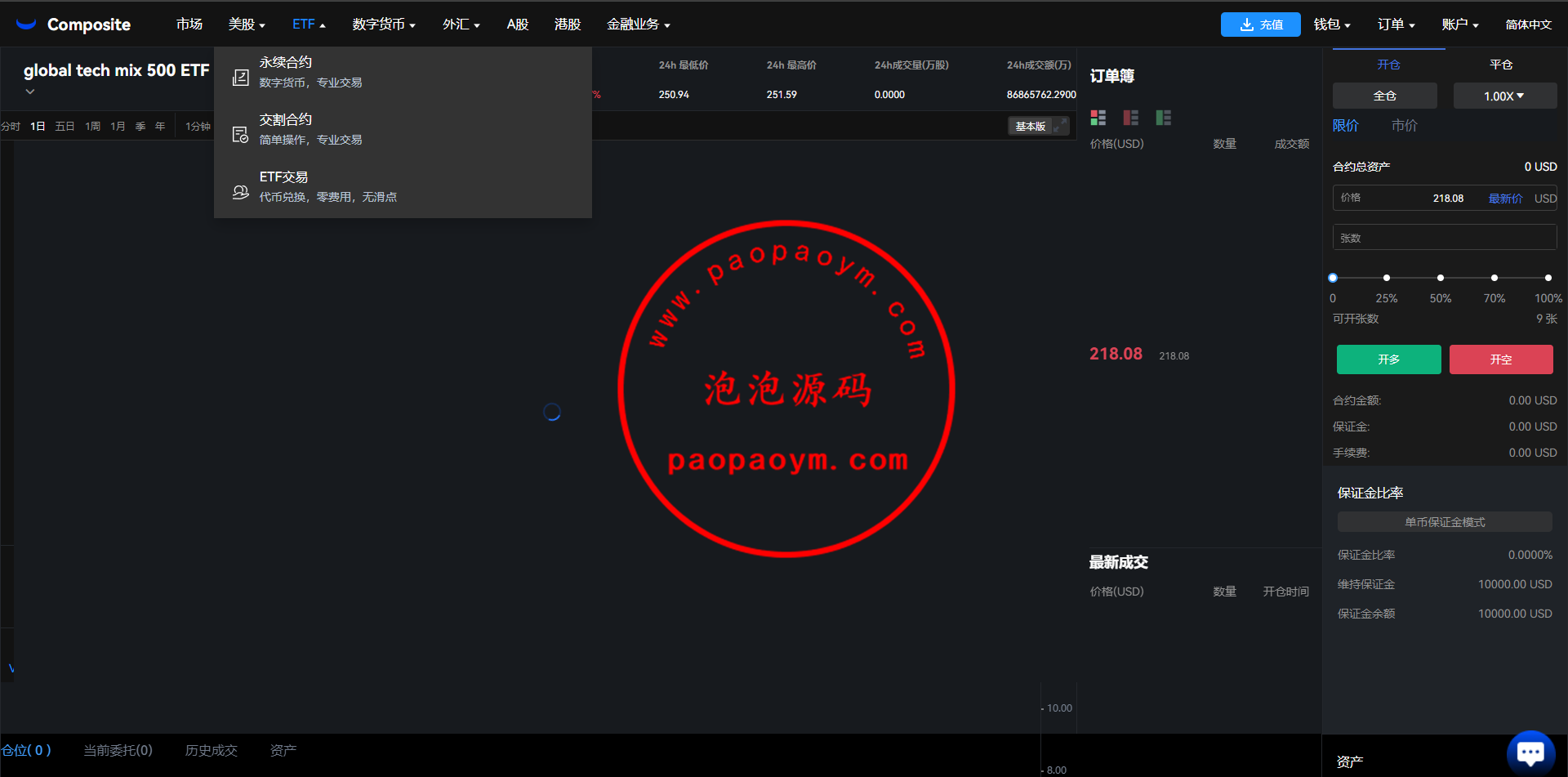Image resolution: width=1568 pixels, height=777 pixels.
Task: Set position slider to 100%
Action: [x=1548, y=278]
